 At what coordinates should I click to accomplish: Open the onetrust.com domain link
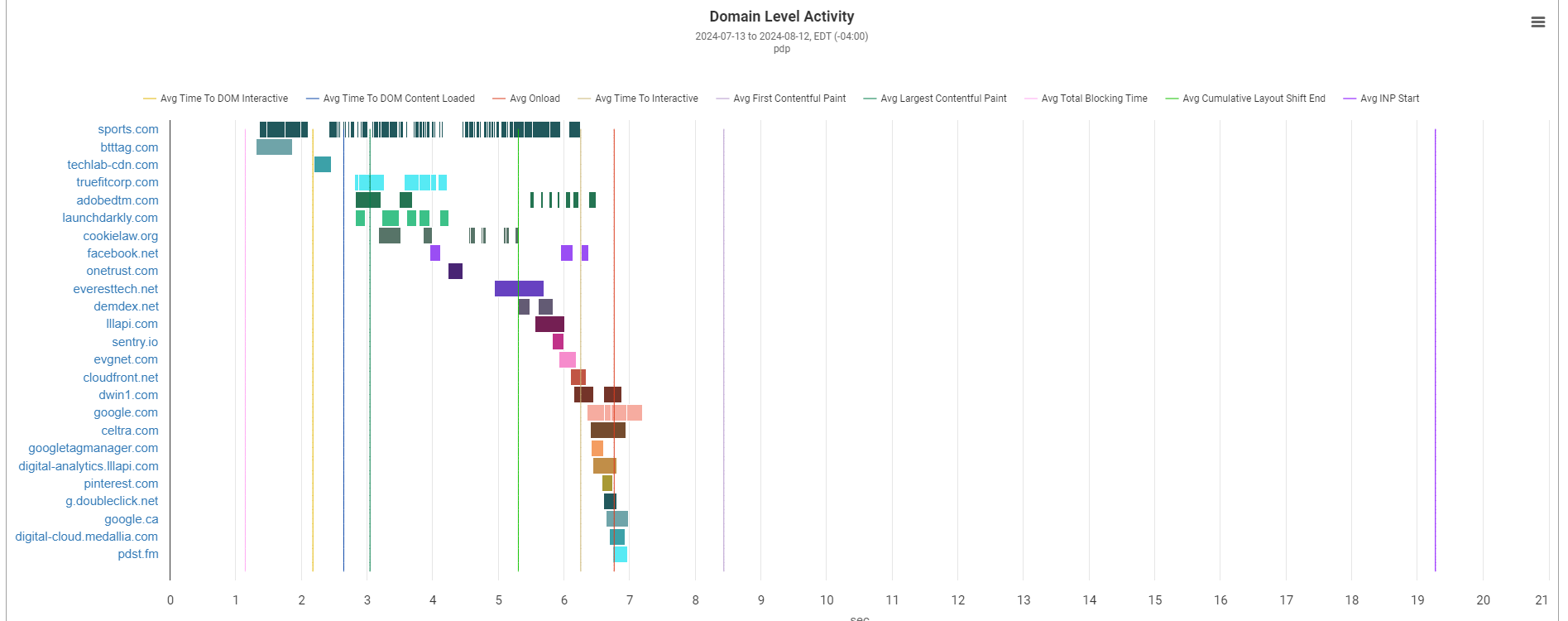coord(122,271)
